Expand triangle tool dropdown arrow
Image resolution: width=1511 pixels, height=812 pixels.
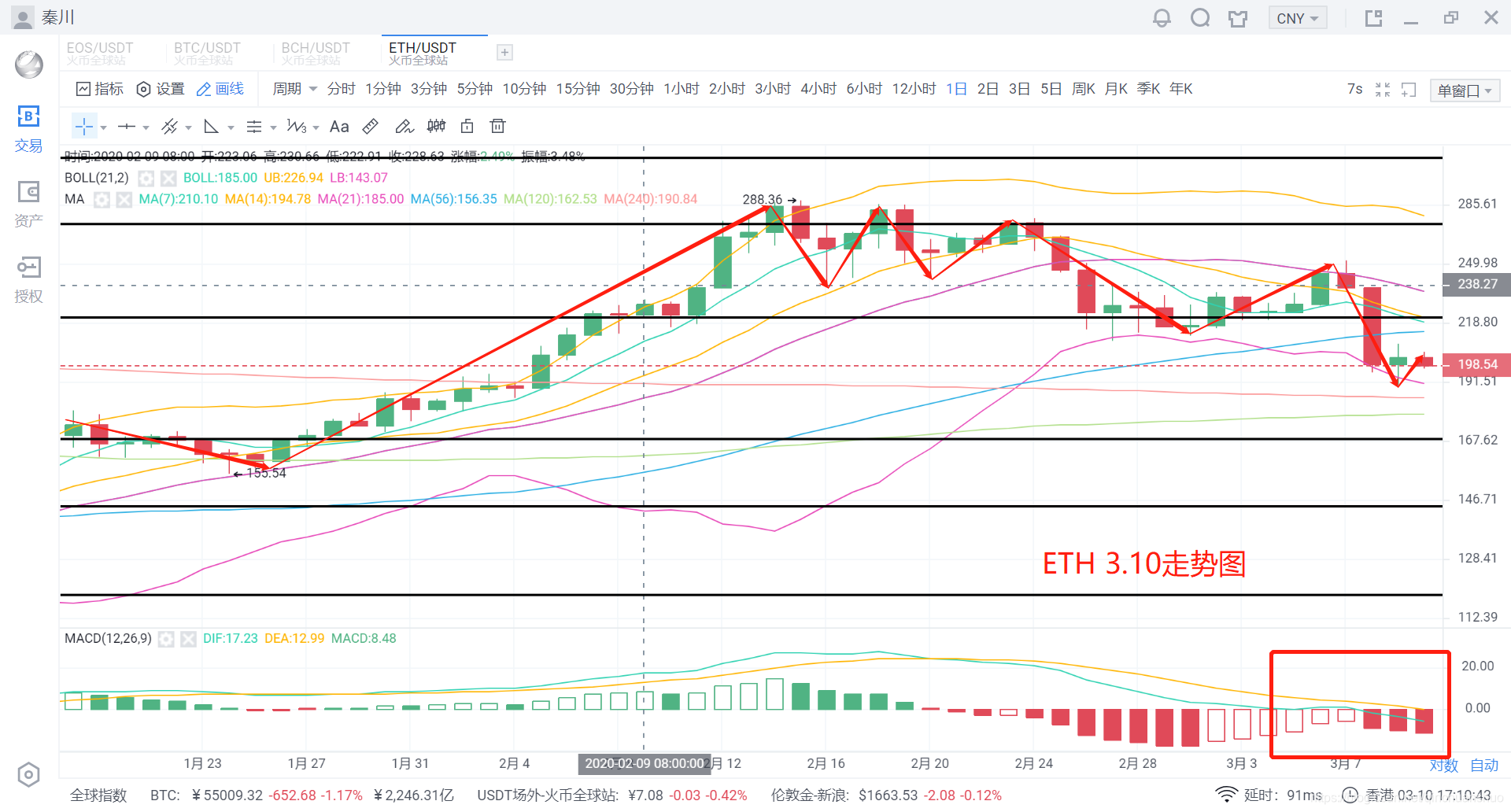tap(231, 127)
